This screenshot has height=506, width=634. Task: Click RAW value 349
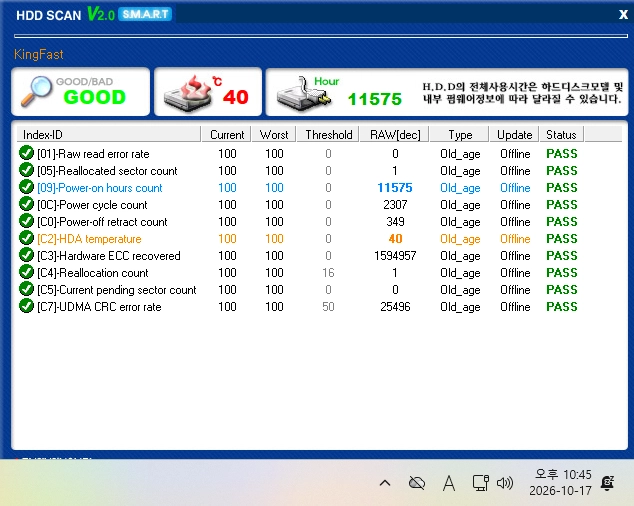tap(395, 222)
